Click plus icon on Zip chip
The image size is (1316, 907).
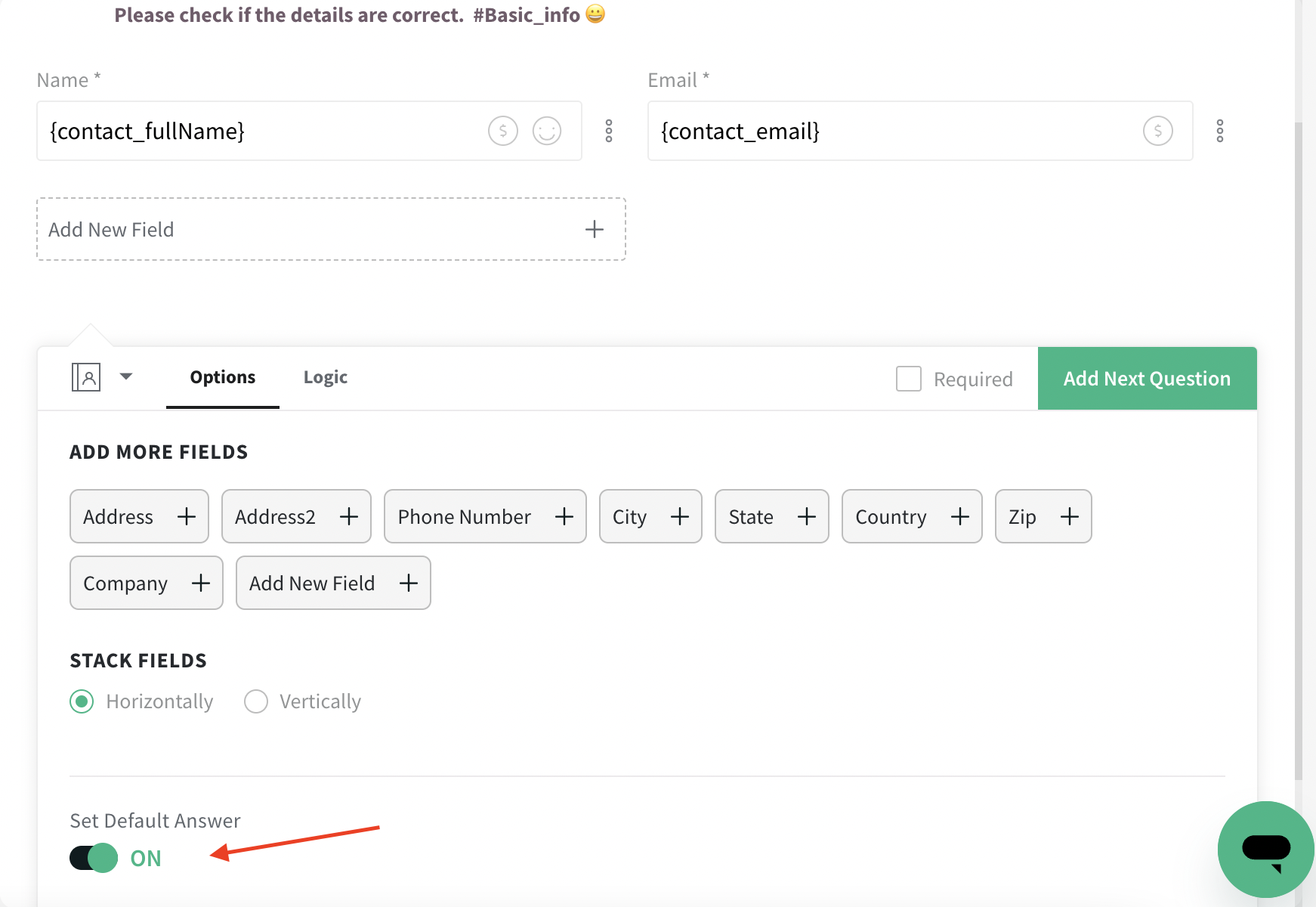(1070, 516)
